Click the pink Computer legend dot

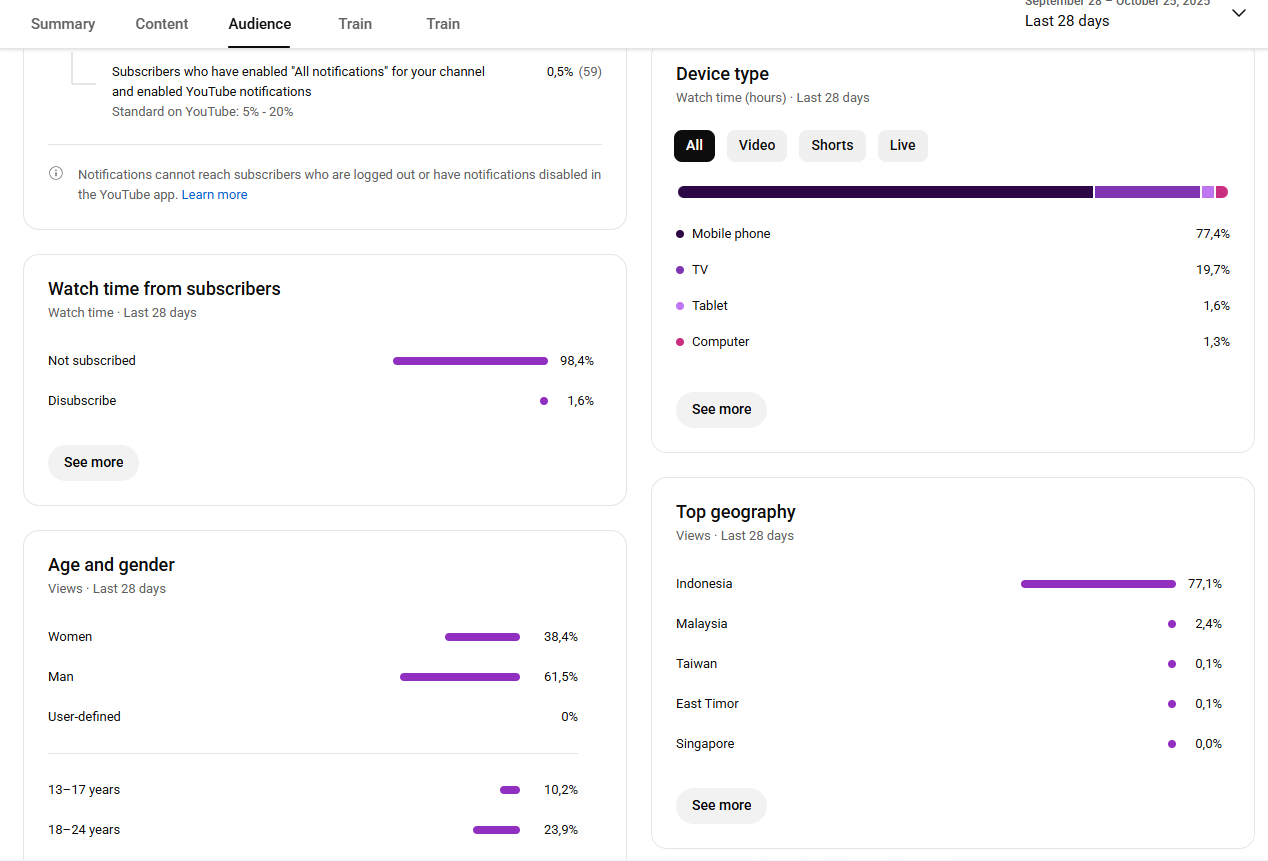click(681, 342)
